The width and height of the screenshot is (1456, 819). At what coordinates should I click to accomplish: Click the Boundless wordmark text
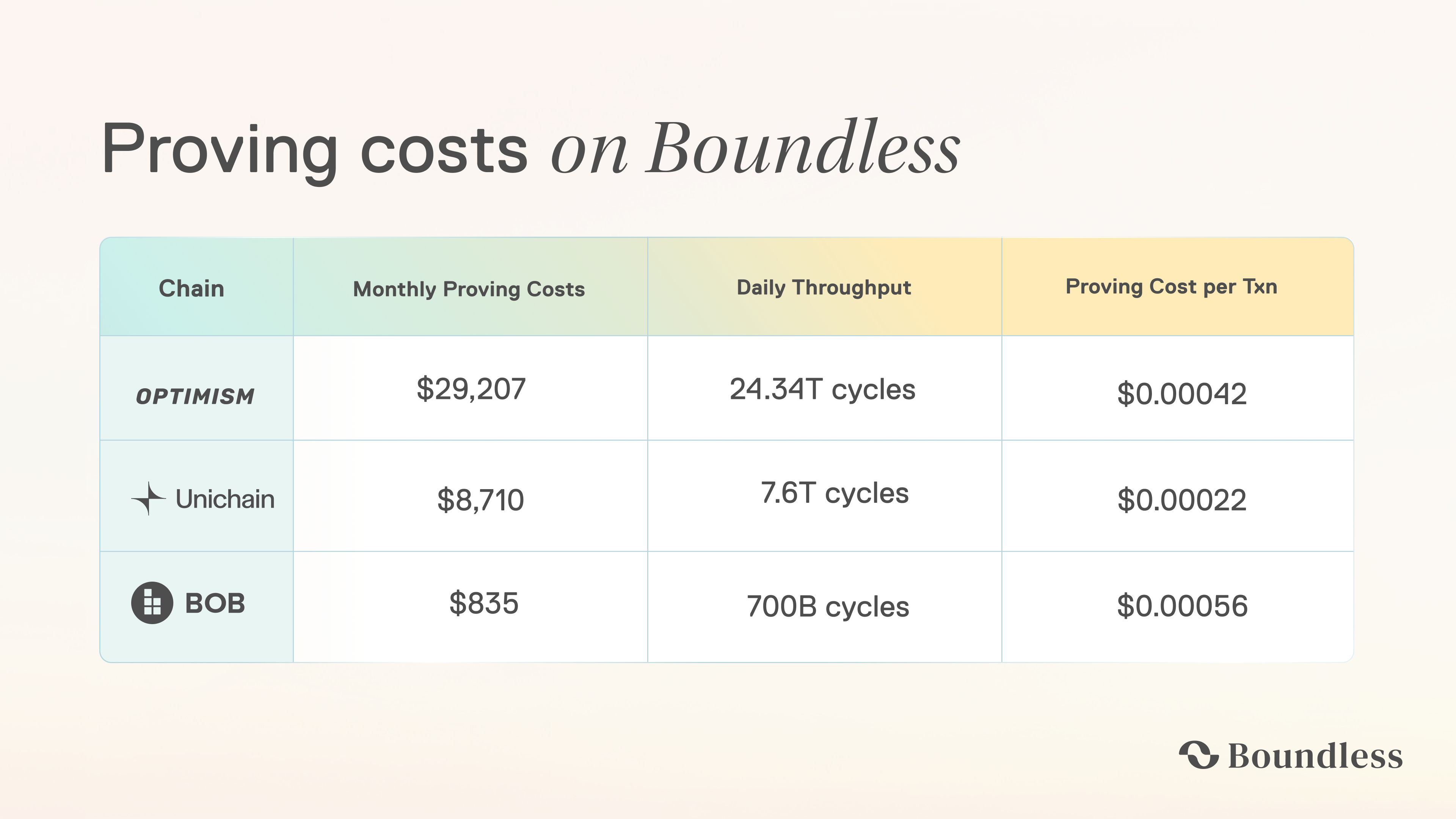pyautogui.click(x=1315, y=756)
